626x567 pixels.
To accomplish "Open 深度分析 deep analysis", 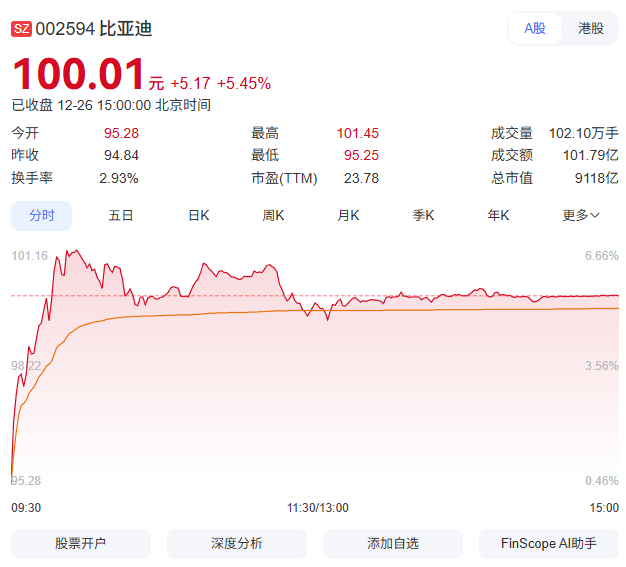I will (237, 543).
